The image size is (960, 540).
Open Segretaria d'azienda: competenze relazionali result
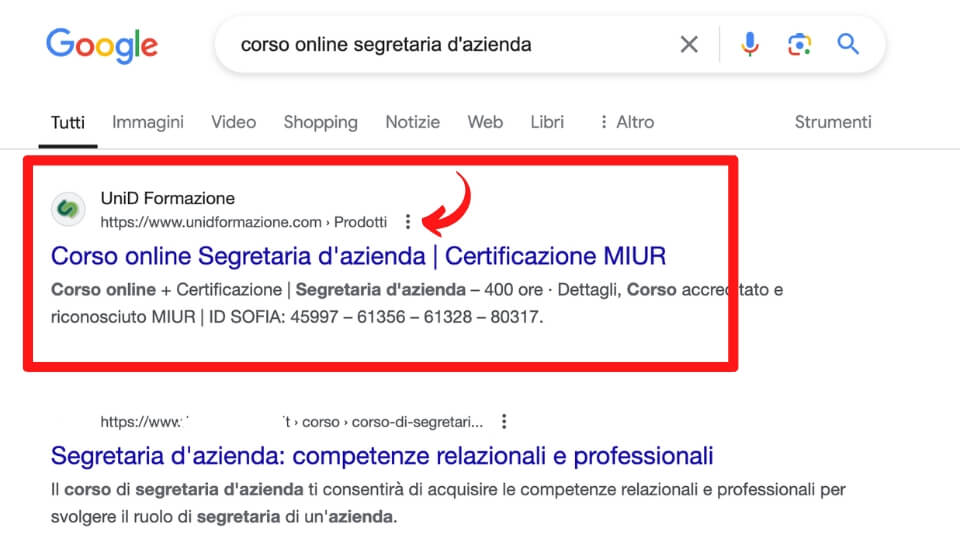click(x=382, y=456)
